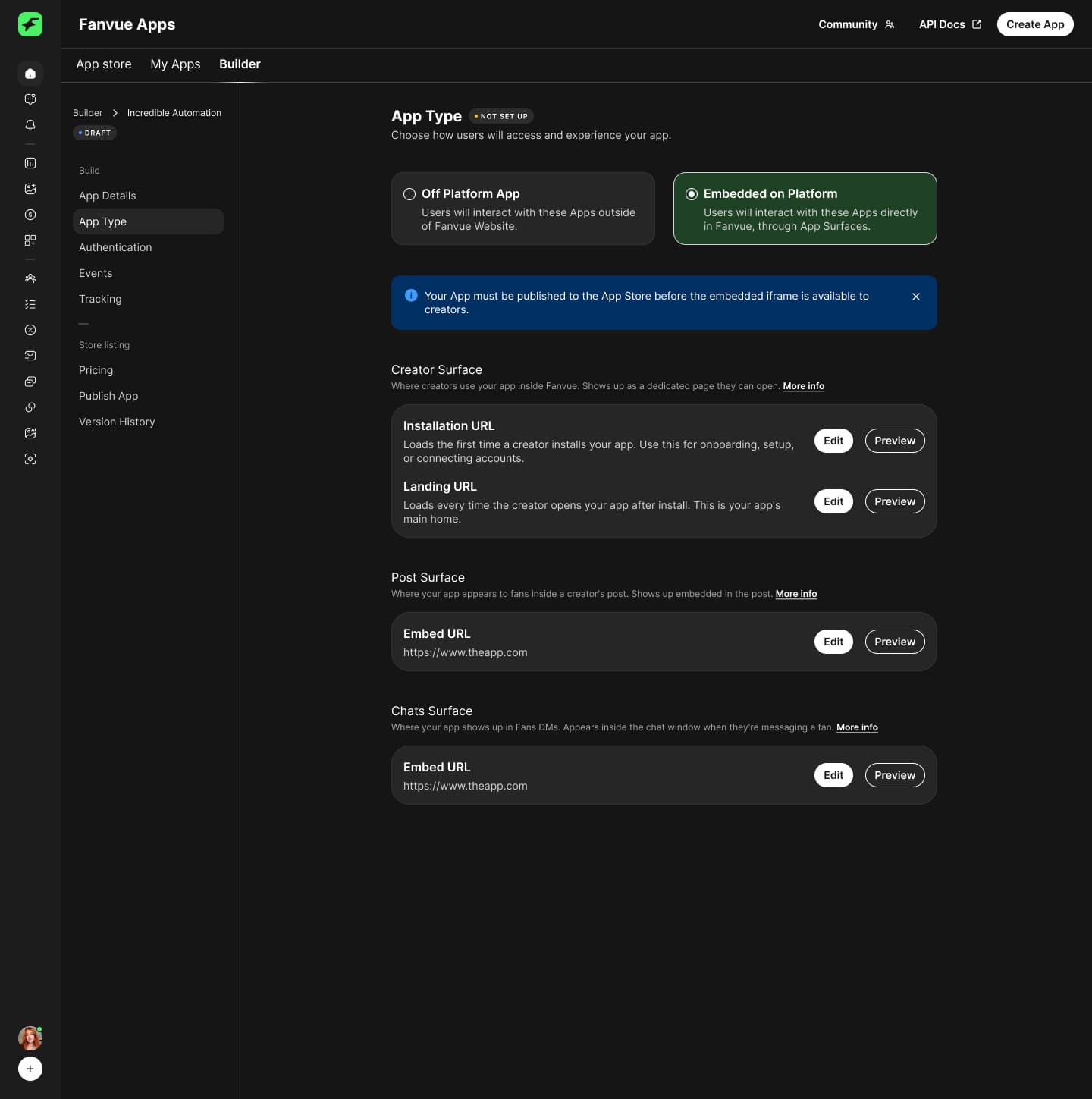The width and height of the screenshot is (1092, 1099).
Task: Edit the Installation URL
Action: coord(833,441)
